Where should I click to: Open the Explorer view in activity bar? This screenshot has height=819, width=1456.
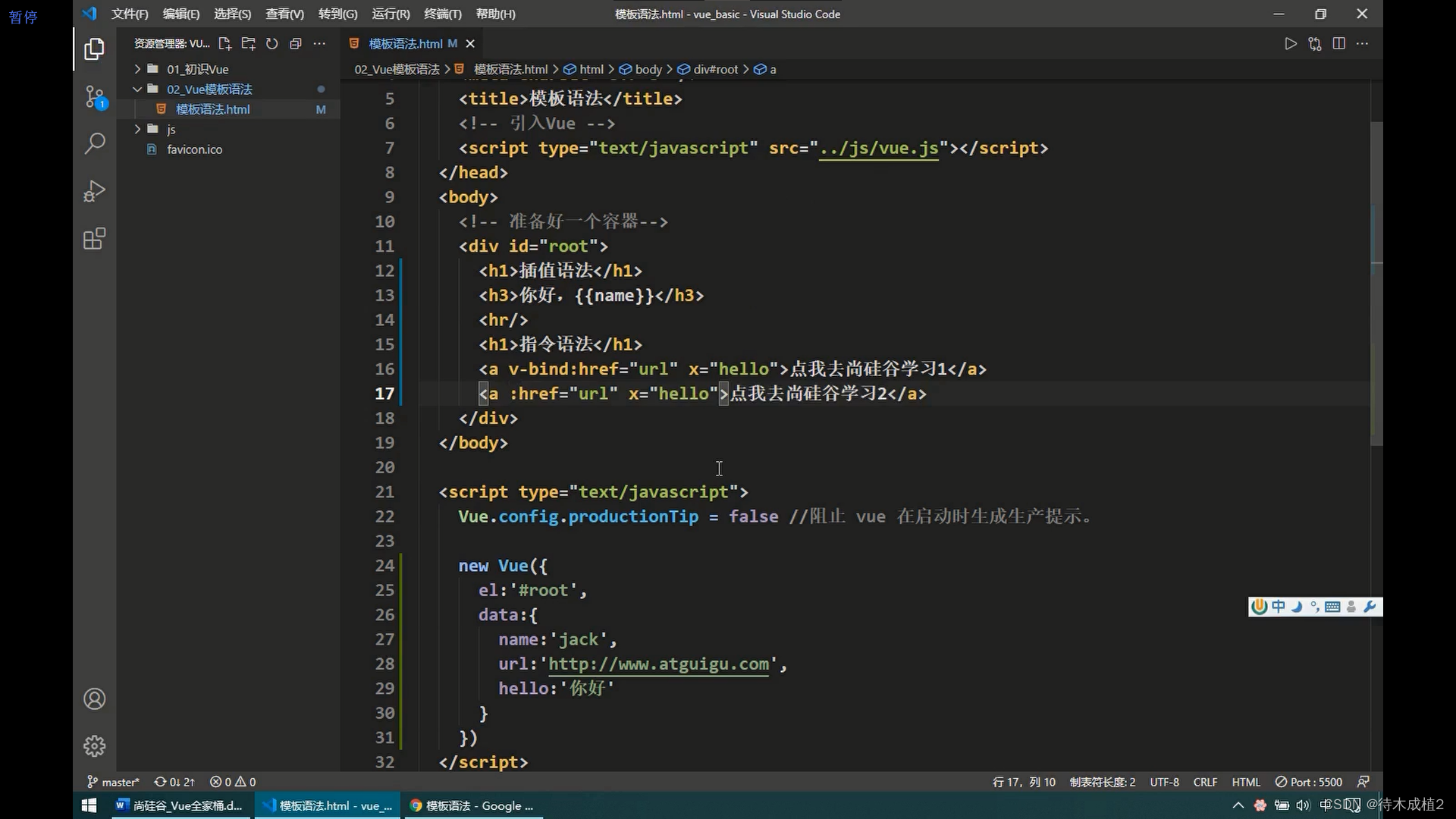[x=94, y=49]
